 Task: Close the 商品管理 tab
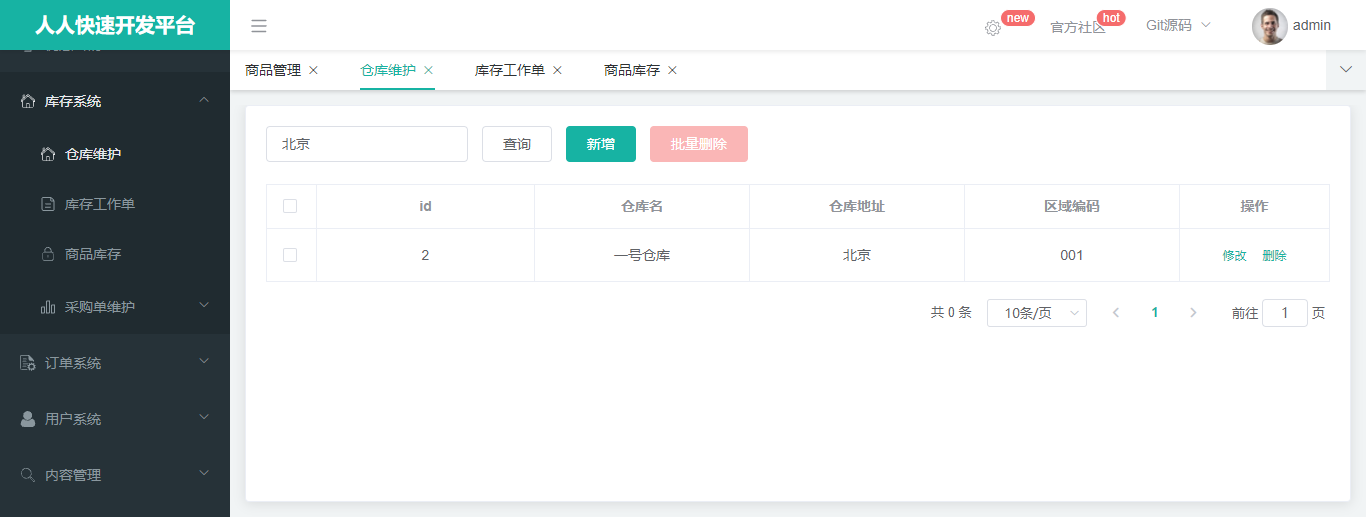click(313, 70)
